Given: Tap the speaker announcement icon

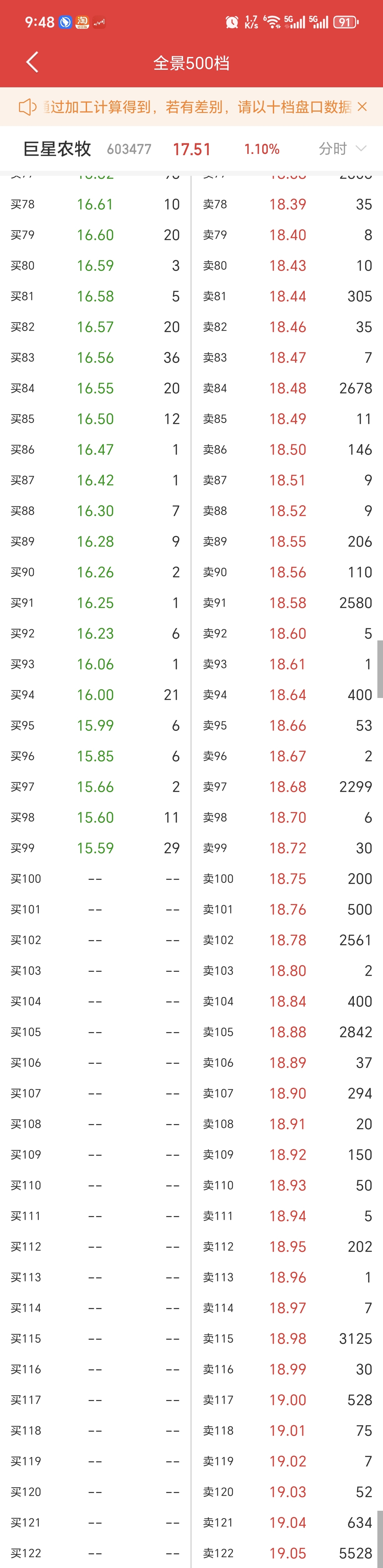Looking at the screenshot, I should [x=28, y=107].
